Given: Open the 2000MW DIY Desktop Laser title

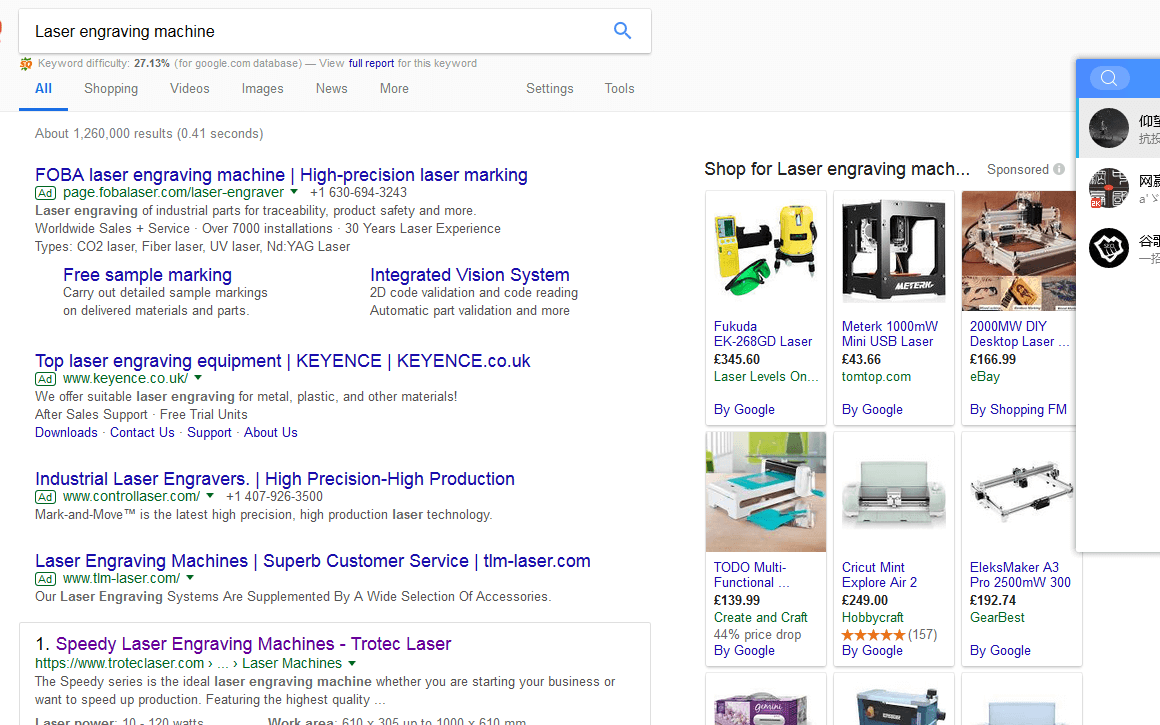Looking at the screenshot, I should tap(1019, 334).
